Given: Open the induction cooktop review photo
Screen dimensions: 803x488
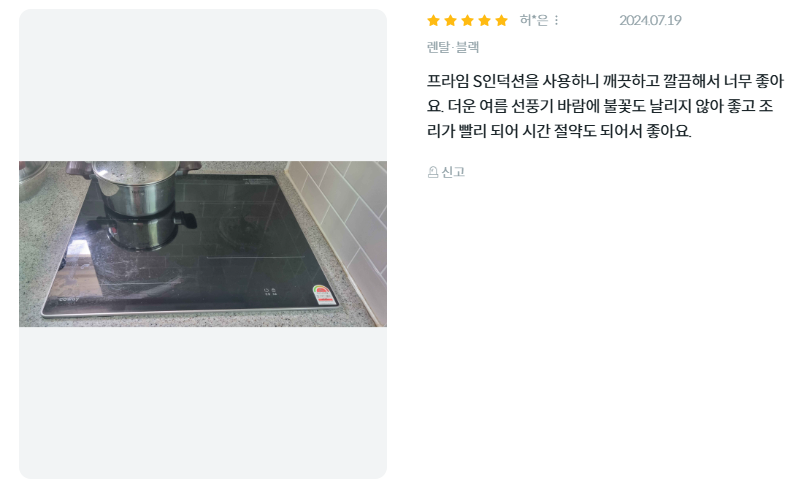Looking at the screenshot, I should click(x=203, y=244).
